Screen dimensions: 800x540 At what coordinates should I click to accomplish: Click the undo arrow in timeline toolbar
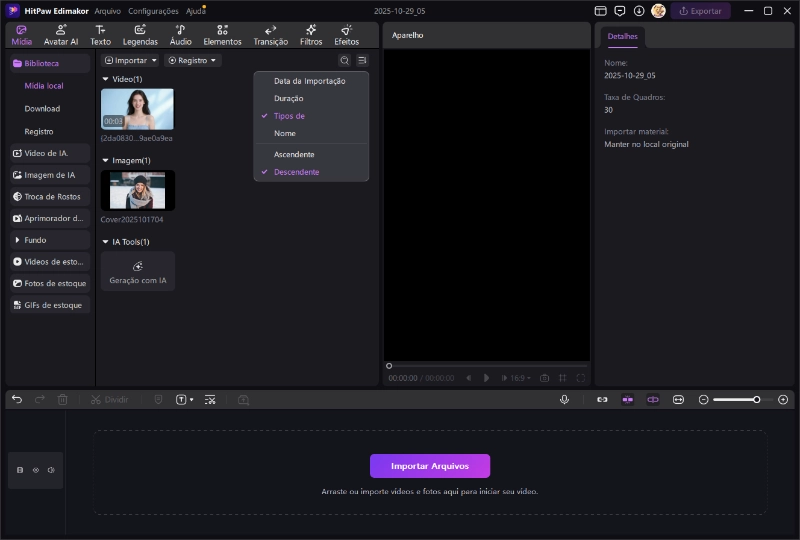click(x=17, y=399)
